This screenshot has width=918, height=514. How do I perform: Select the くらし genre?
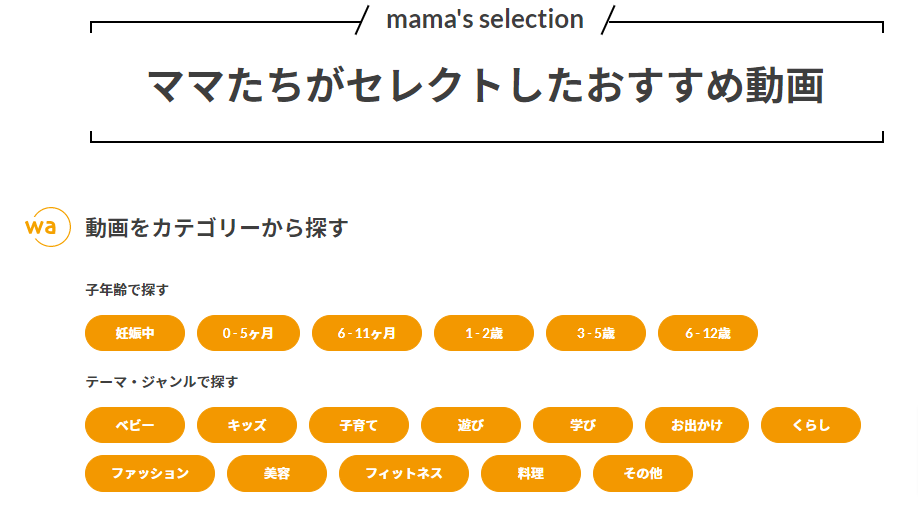point(811,425)
